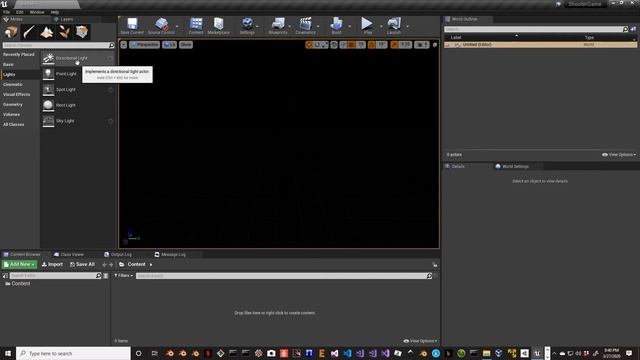The height and width of the screenshot is (360, 640).
Task: Click the Save Current toolbar icon
Action: coord(132,26)
